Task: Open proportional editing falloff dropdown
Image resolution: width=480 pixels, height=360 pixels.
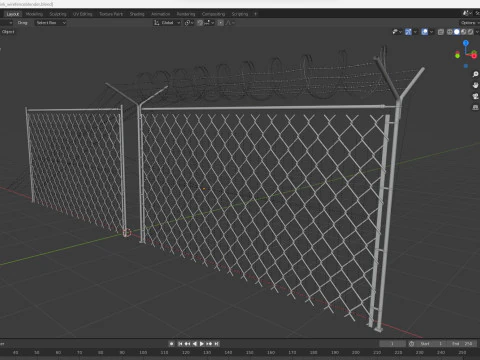Action: [x=231, y=23]
